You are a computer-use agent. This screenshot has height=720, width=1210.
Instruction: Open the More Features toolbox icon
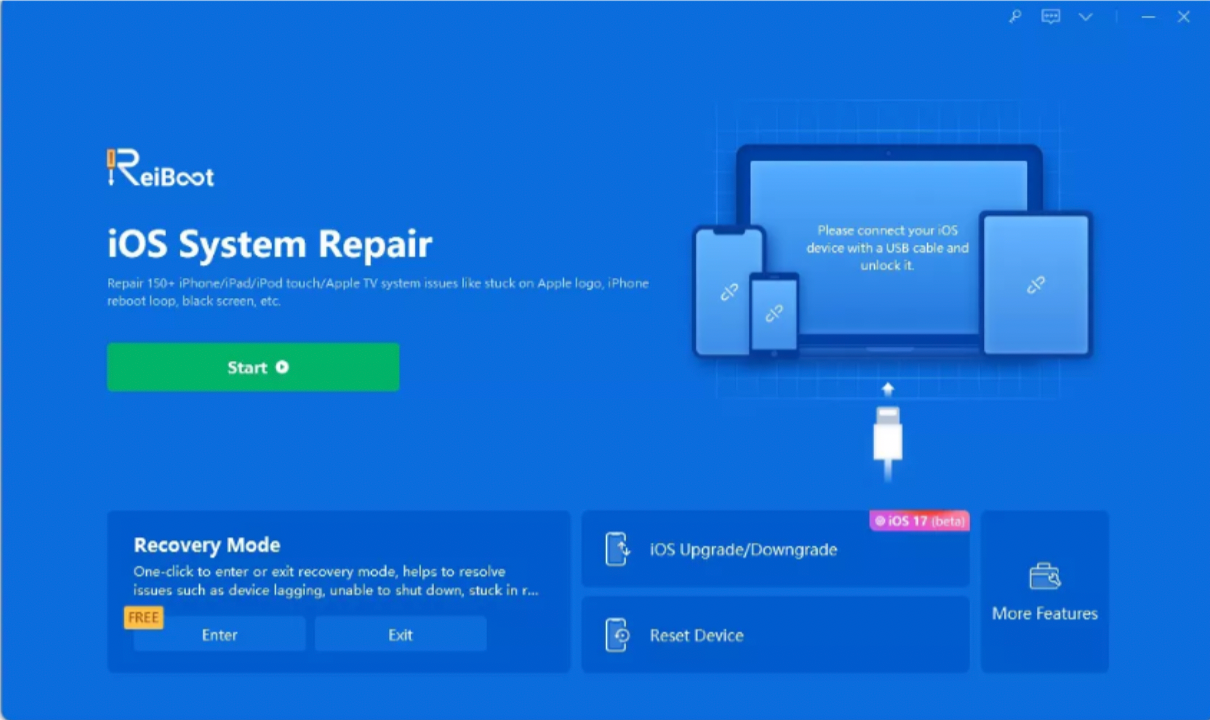click(1044, 577)
